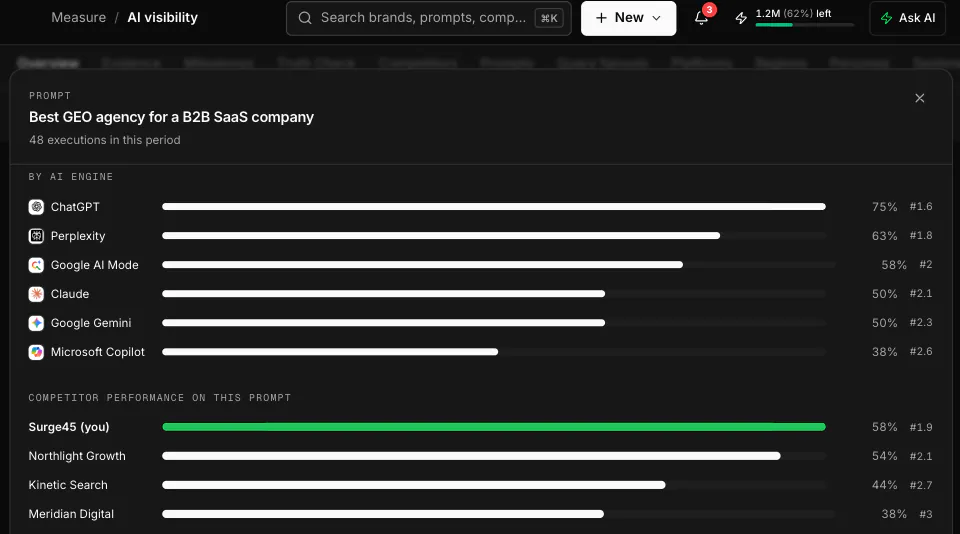Click the Microsoft Copilot icon
Viewport: 960px width, 534px height.
coord(36,352)
